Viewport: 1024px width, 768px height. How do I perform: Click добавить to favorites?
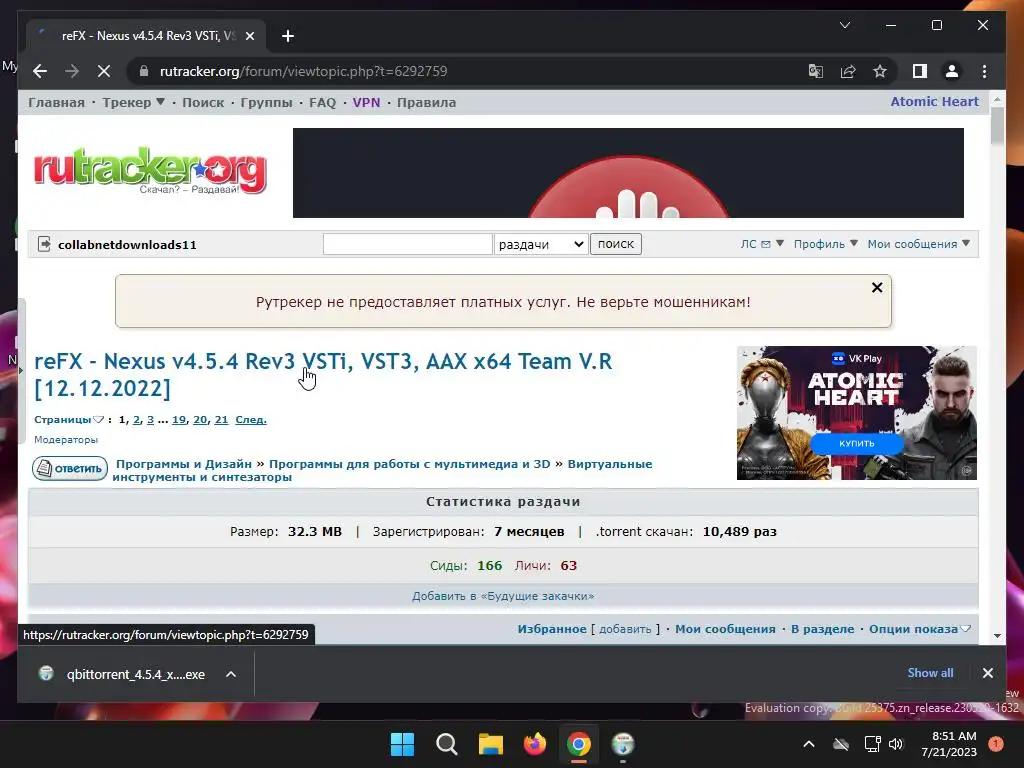coord(625,629)
